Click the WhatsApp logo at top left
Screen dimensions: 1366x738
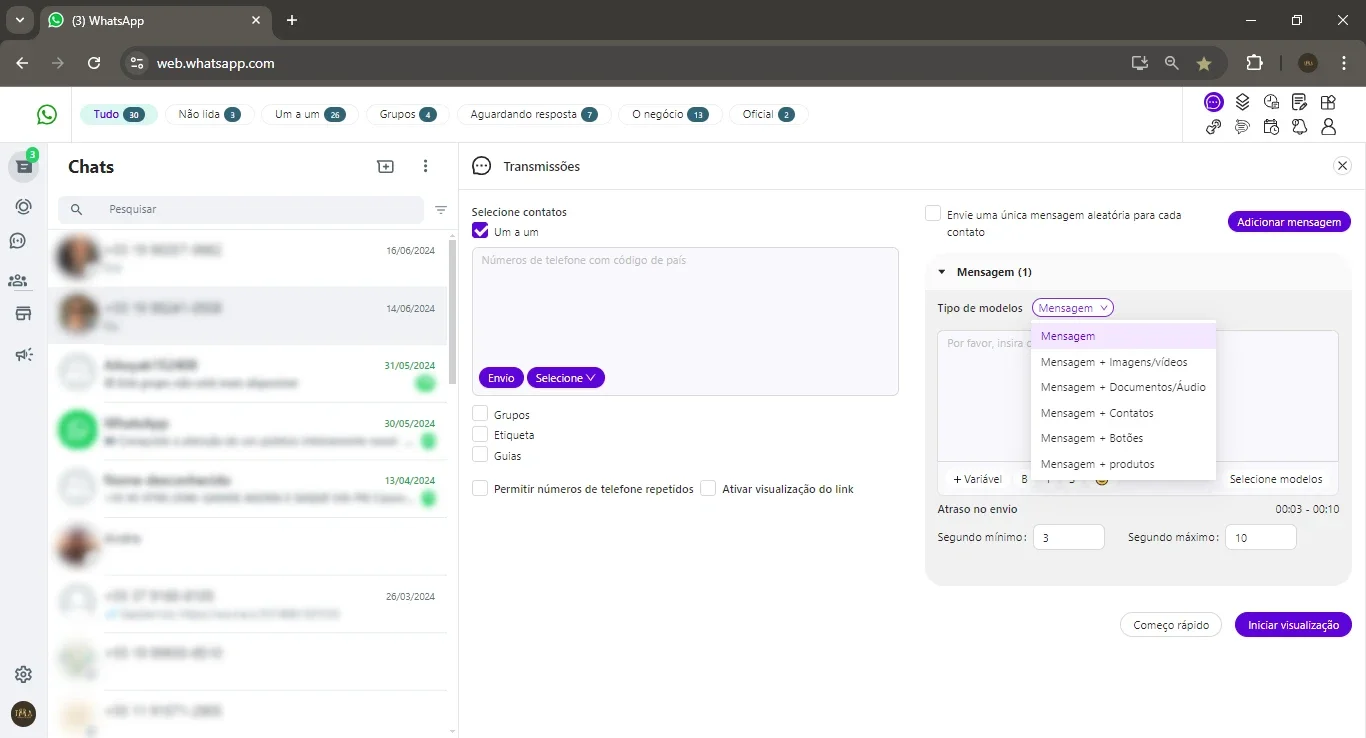pyautogui.click(x=47, y=115)
